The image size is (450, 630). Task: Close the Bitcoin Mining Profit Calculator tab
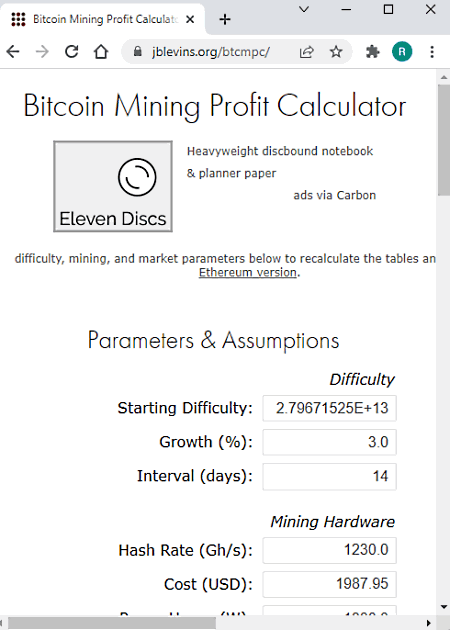[190, 19]
